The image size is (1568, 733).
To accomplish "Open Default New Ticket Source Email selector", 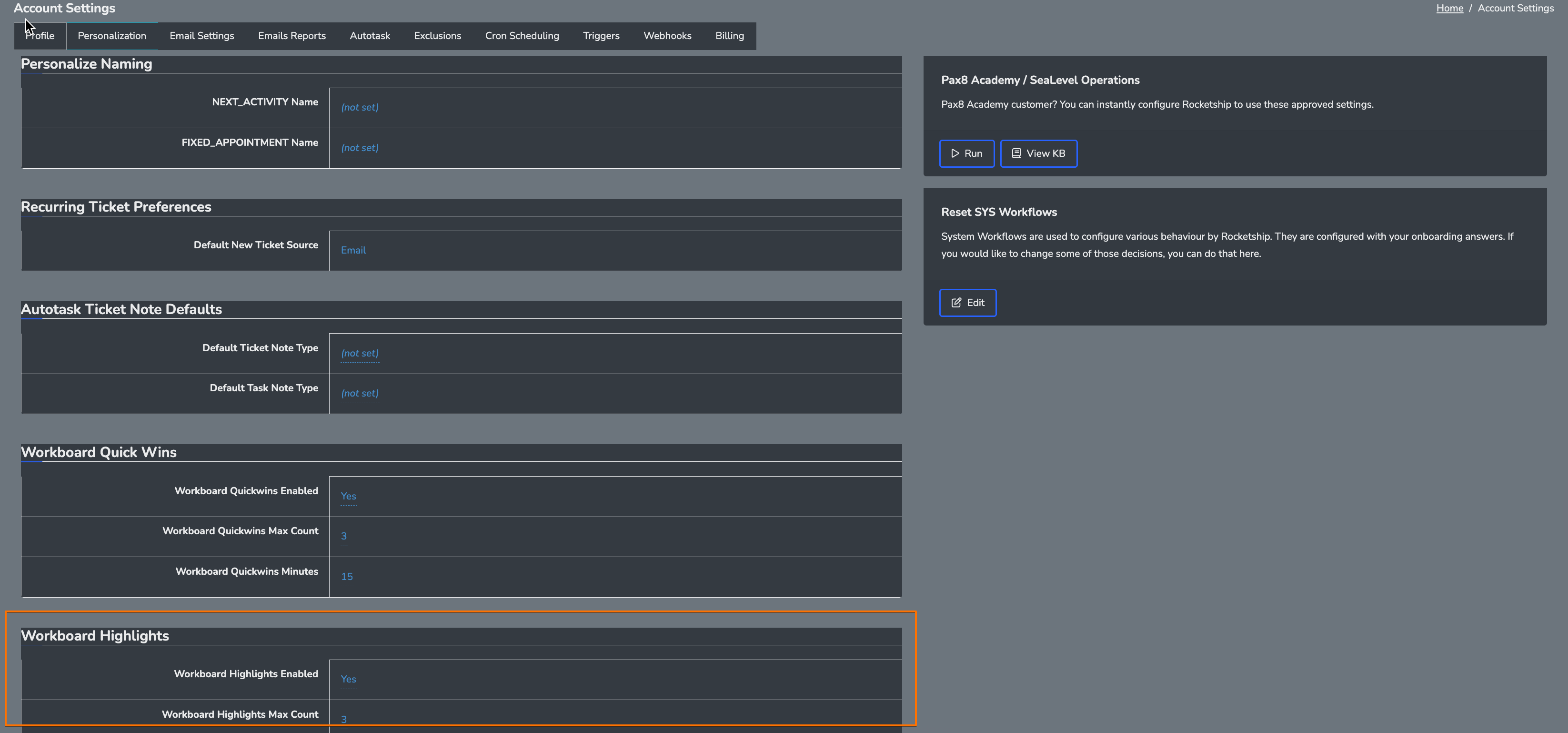I will click(353, 250).
